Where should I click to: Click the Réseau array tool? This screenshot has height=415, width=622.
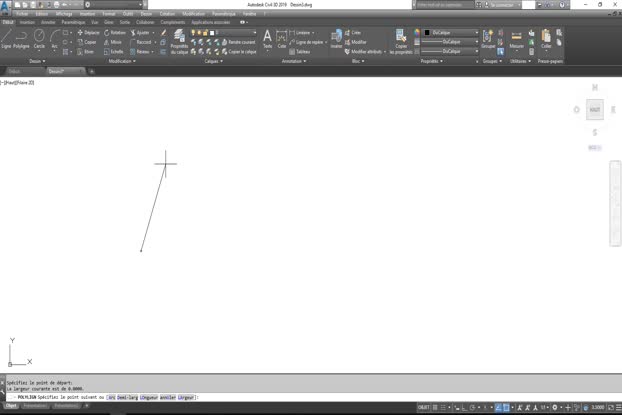pyautogui.click(x=140, y=52)
